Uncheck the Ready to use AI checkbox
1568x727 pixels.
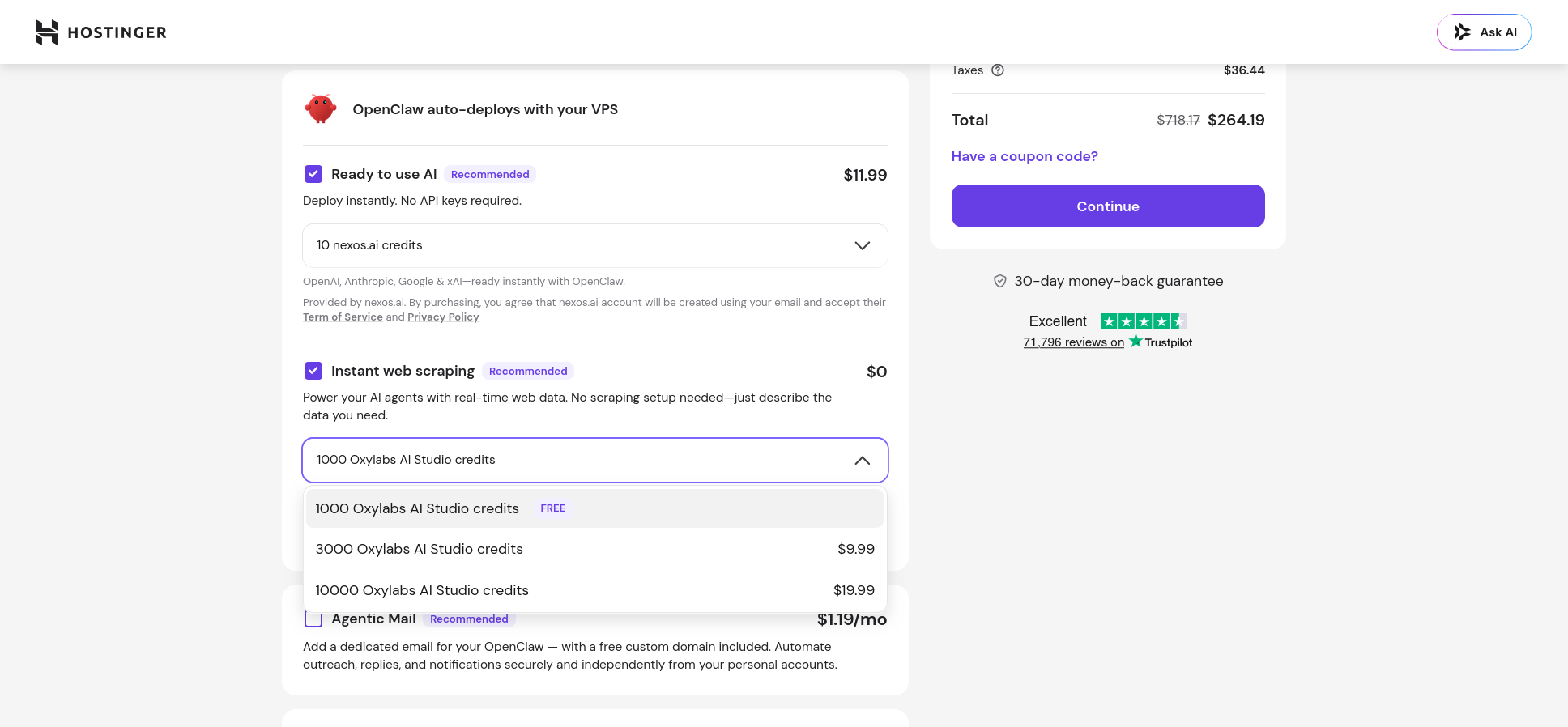pyautogui.click(x=313, y=174)
